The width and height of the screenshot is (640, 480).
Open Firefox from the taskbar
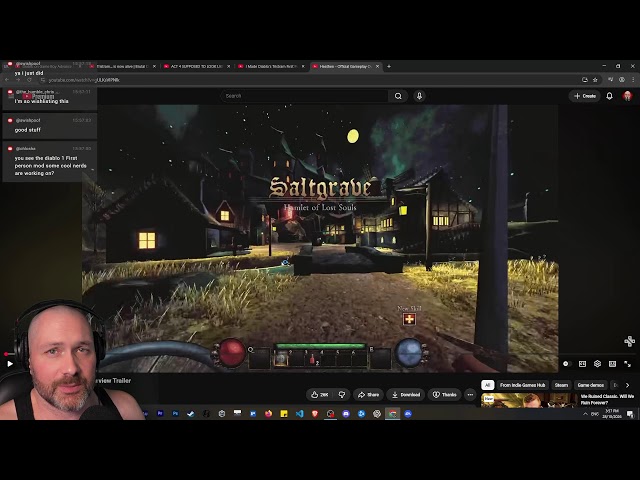pyautogui.click(x=268, y=413)
